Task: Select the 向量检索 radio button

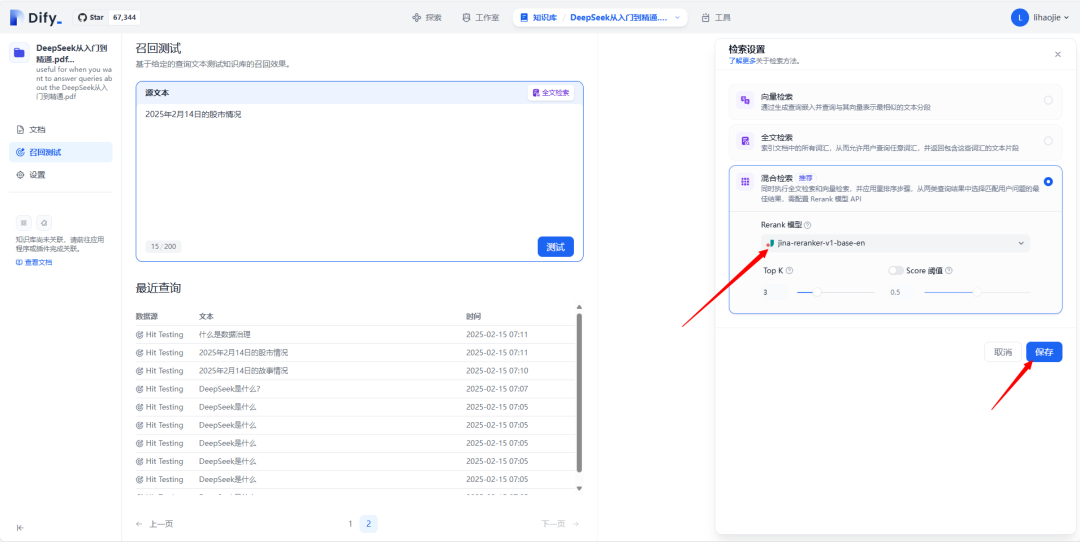Action: 1048,100
